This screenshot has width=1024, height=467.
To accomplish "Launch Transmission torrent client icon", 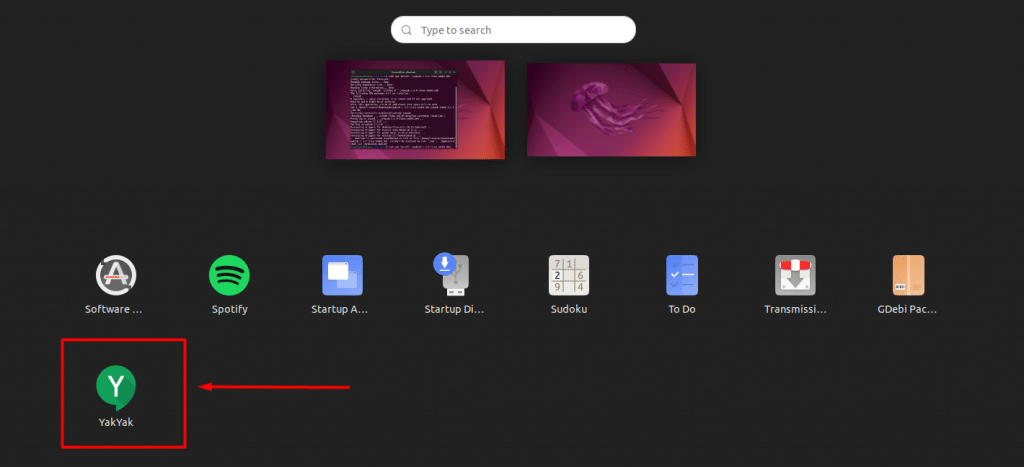I will click(795, 275).
